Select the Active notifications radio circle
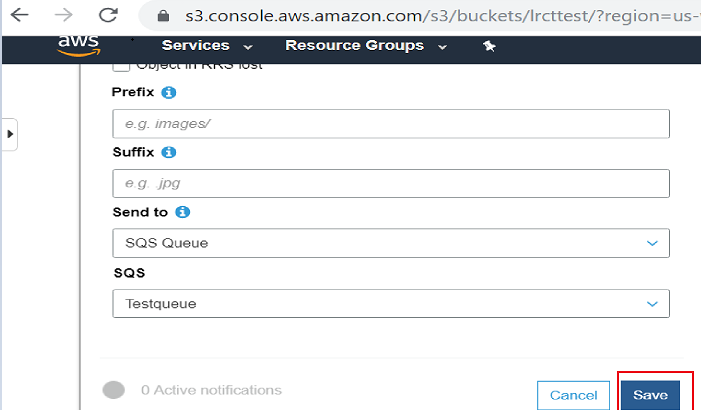 (x=114, y=390)
